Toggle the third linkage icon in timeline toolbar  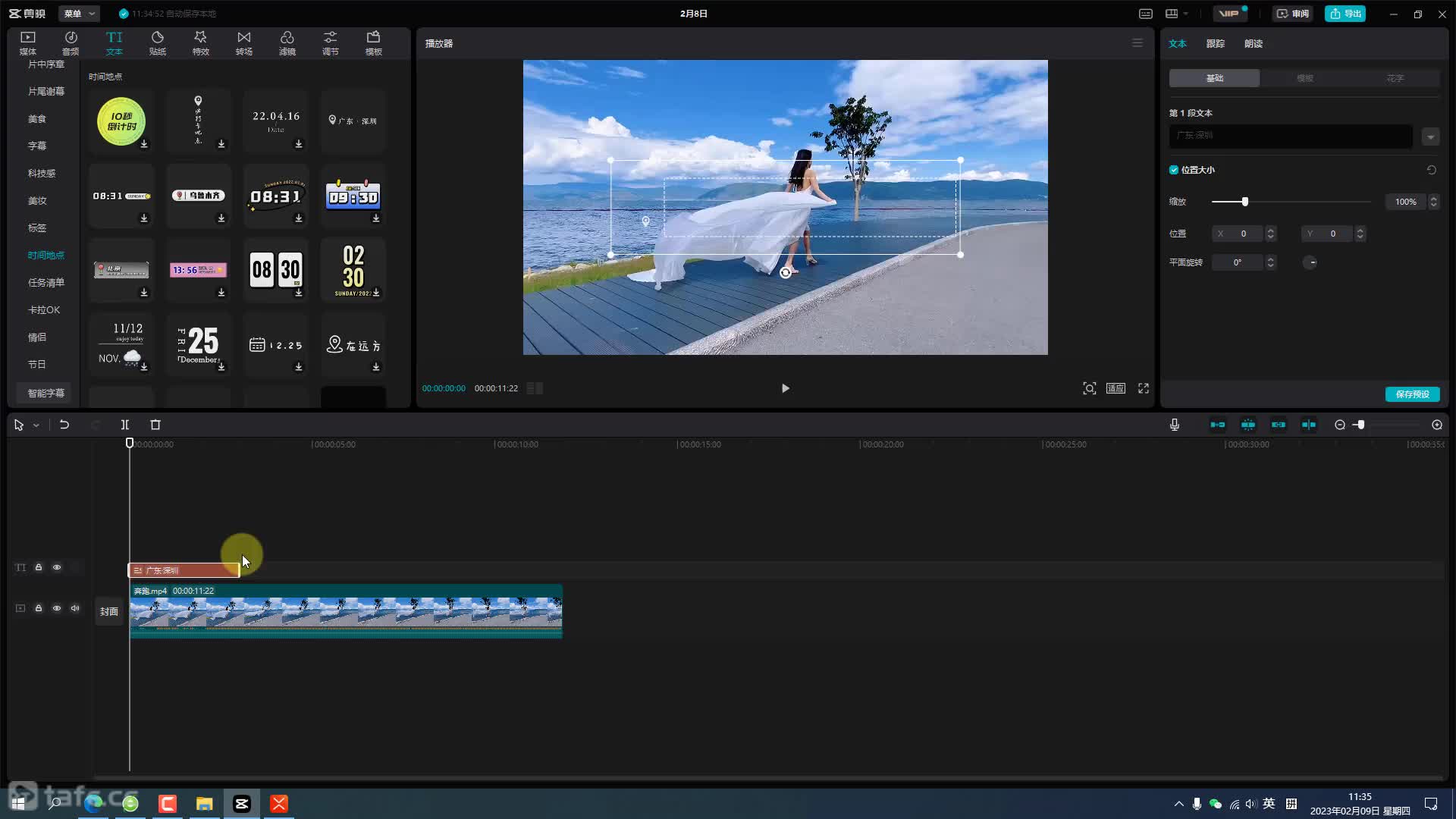coord(1279,425)
